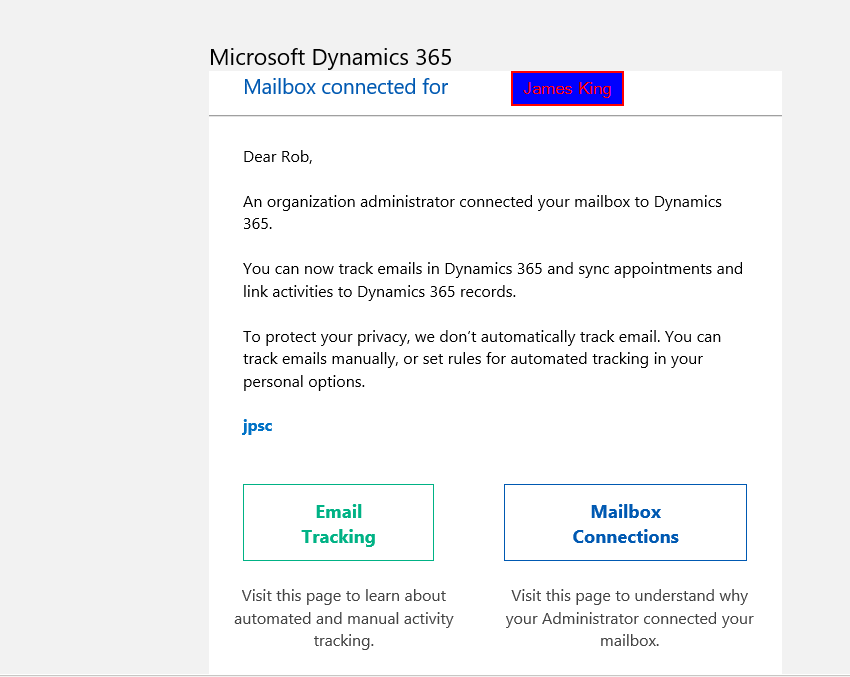Click the paragraph about organization administrator
Image resolution: width=850 pixels, height=677 pixels.
tap(482, 212)
